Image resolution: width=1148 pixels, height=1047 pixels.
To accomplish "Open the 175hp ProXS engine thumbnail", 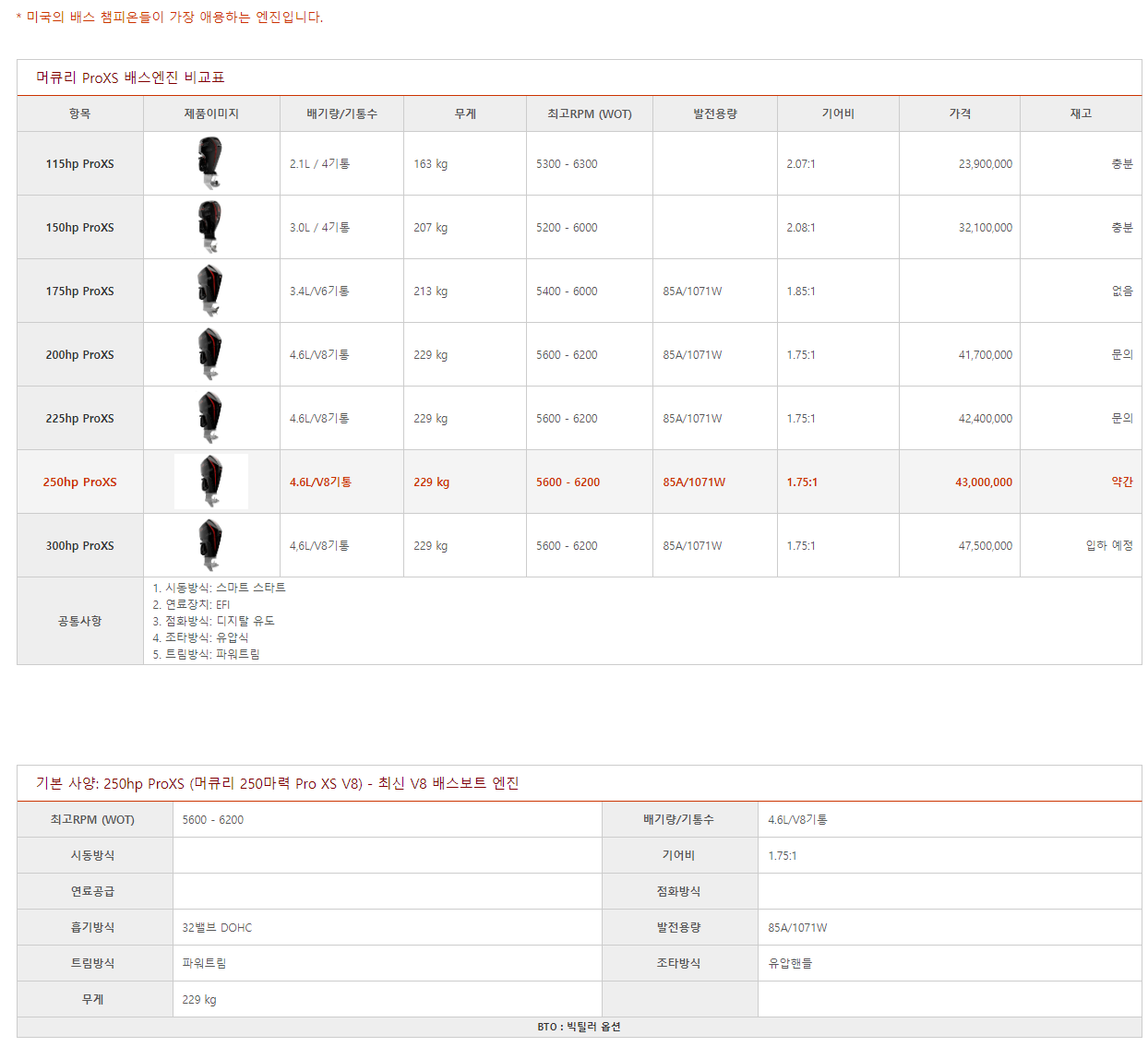I will (x=210, y=291).
